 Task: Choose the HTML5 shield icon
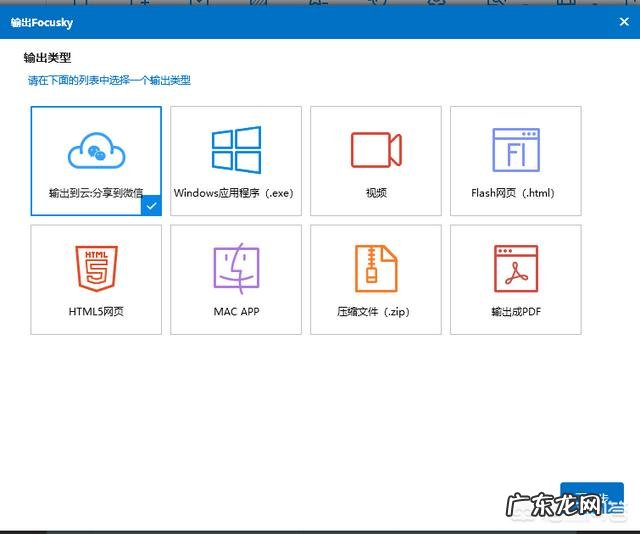[x=96, y=268]
